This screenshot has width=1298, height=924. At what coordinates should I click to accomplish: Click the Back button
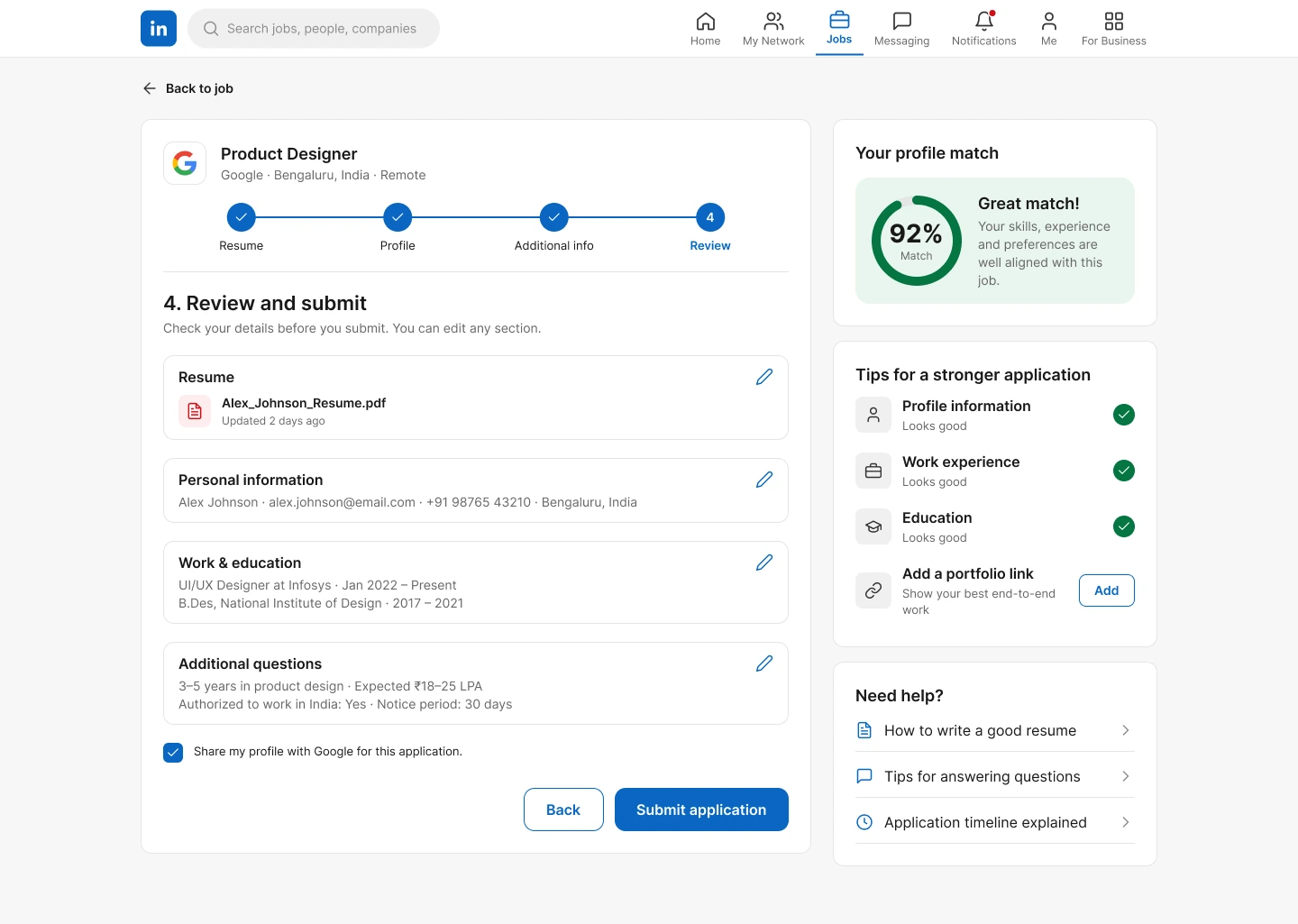[563, 810]
